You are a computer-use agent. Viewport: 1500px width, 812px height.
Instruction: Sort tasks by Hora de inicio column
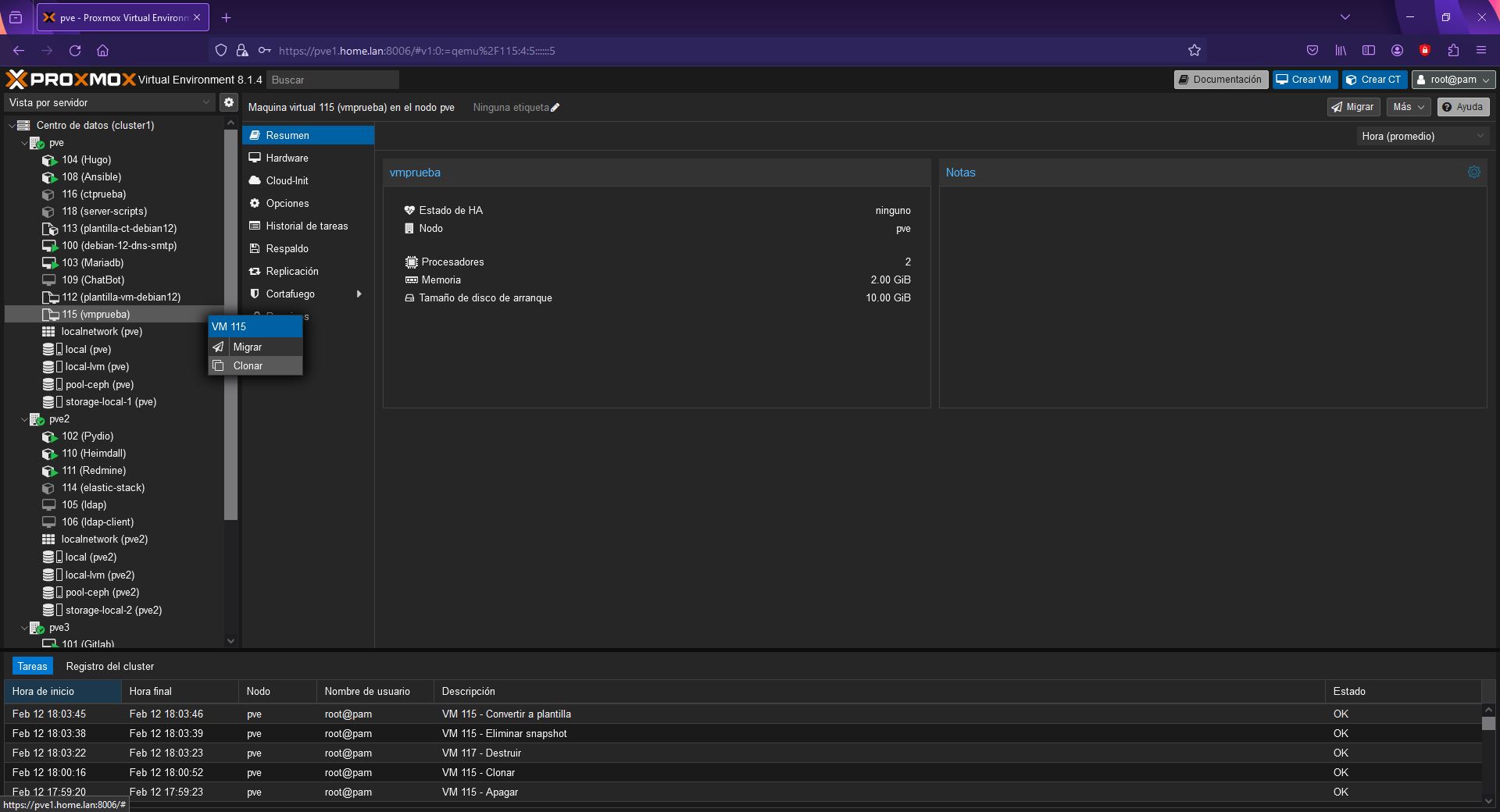point(62,691)
